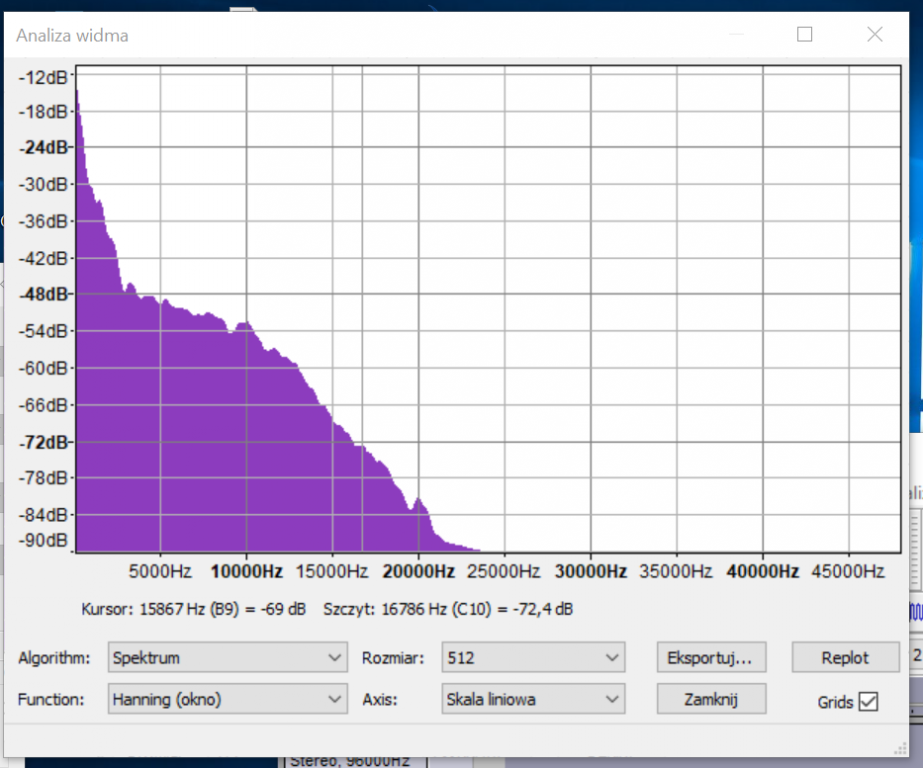This screenshot has height=768, width=923.
Task: Open the Function dropdown showing Hanning (okno)
Action: coord(227,699)
